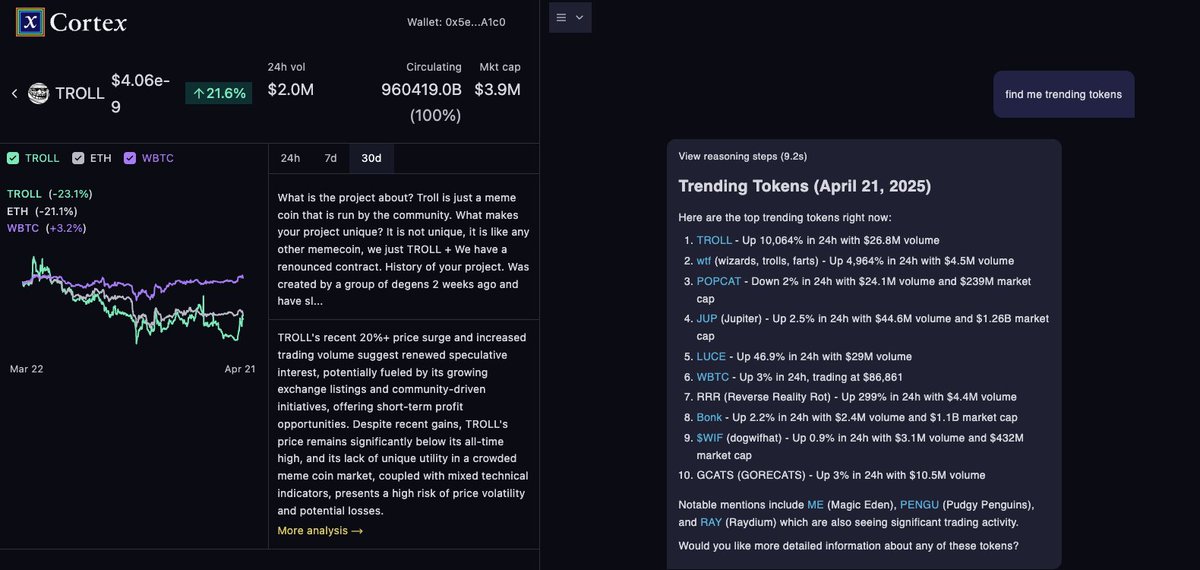The width and height of the screenshot is (1200, 570).
Task: Open the wtf token link
Action: [703, 261]
